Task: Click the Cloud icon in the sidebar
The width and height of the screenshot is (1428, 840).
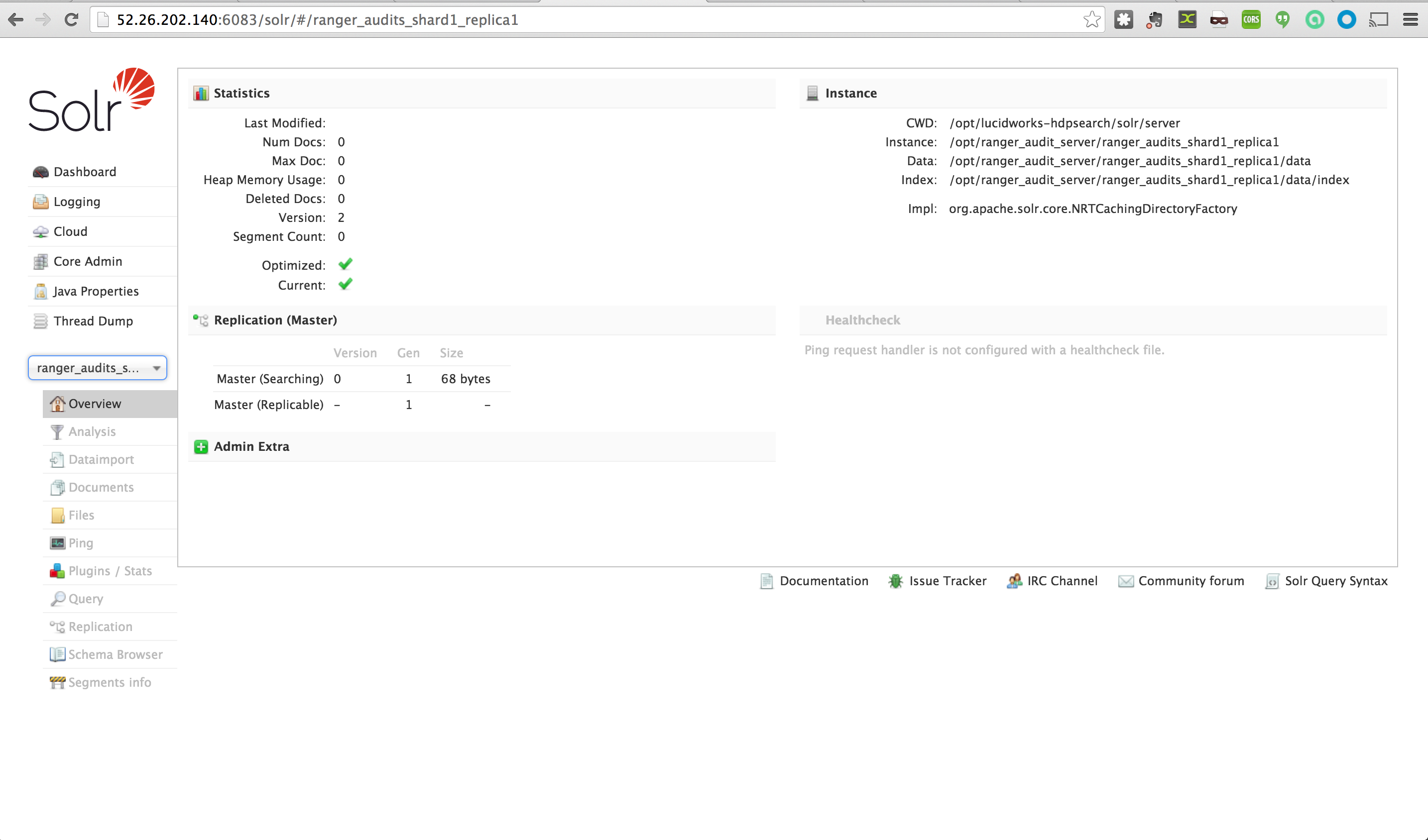Action: (x=40, y=232)
